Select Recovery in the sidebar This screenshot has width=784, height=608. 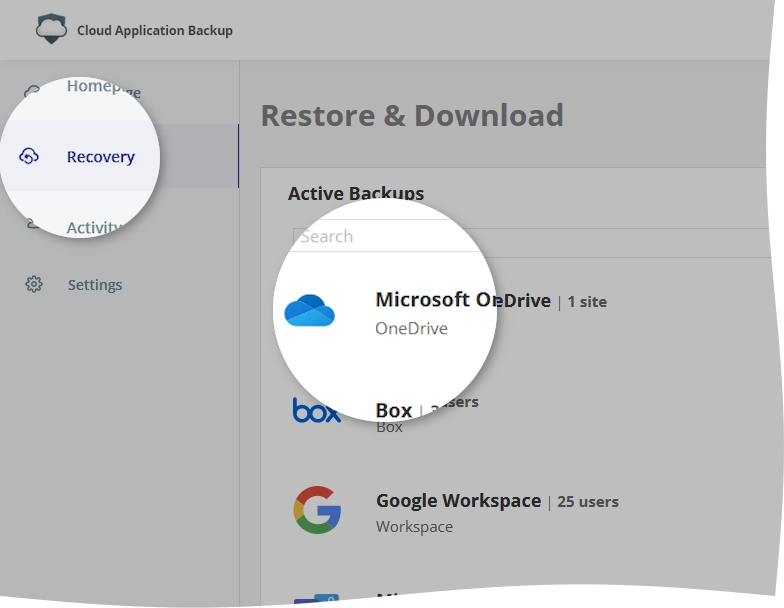(100, 156)
